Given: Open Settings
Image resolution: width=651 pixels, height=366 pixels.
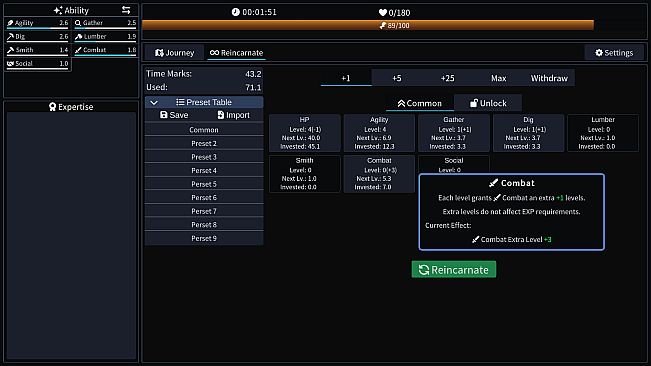Looking at the screenshot, I should tap(614, 53).
